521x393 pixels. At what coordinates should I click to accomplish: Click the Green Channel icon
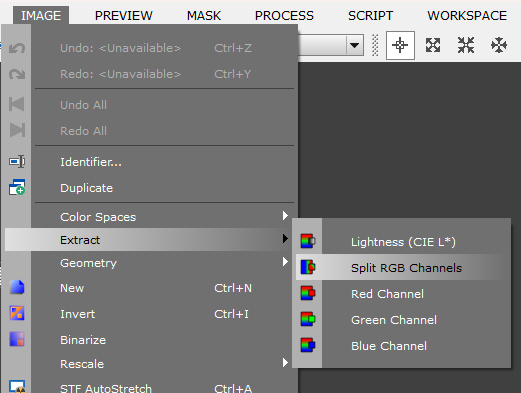308,319
